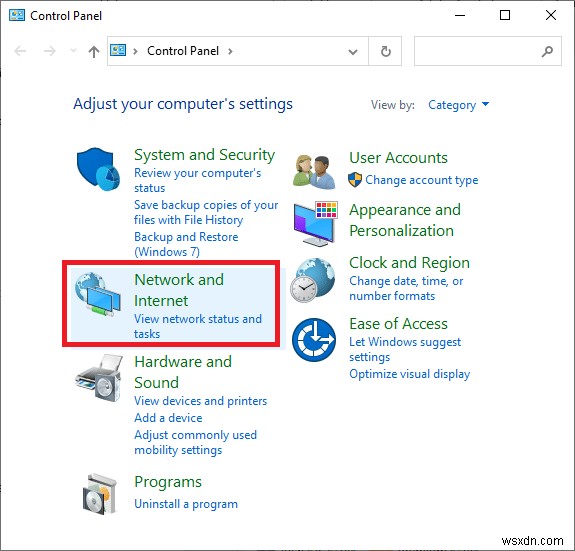Click the Add a device link
This screenshot has width=575, height=551.
tap(168, 418)
